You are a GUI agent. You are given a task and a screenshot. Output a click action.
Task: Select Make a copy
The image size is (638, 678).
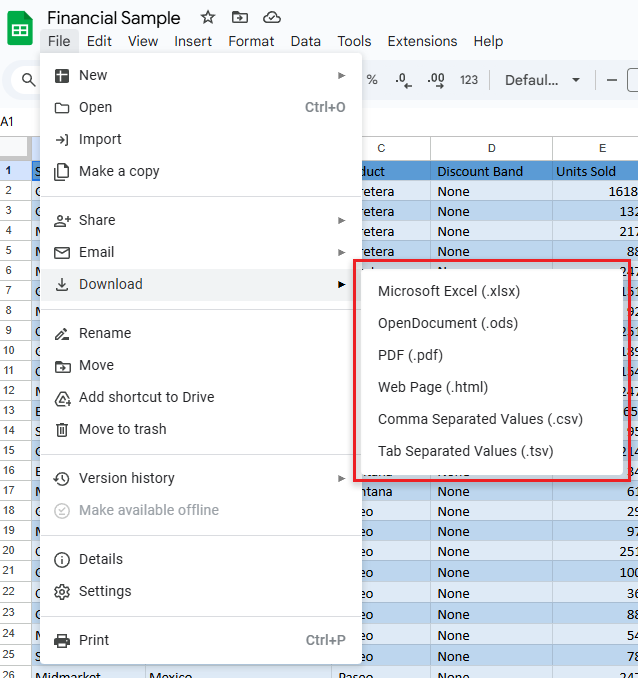click(x=201, y=171)
